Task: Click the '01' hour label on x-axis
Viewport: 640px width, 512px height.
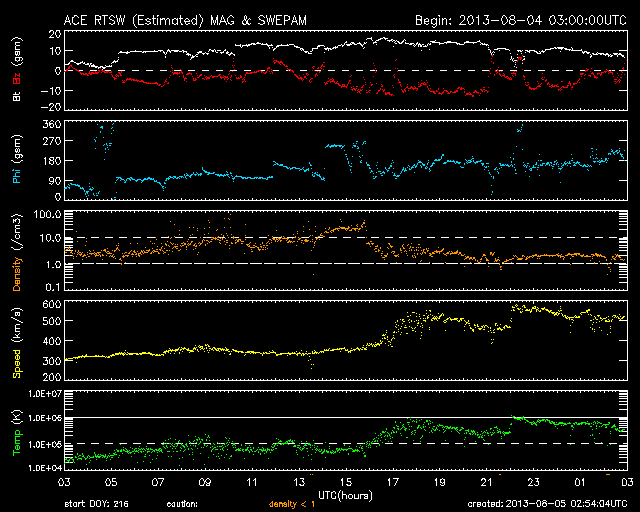Action: (x=580, y=483)
